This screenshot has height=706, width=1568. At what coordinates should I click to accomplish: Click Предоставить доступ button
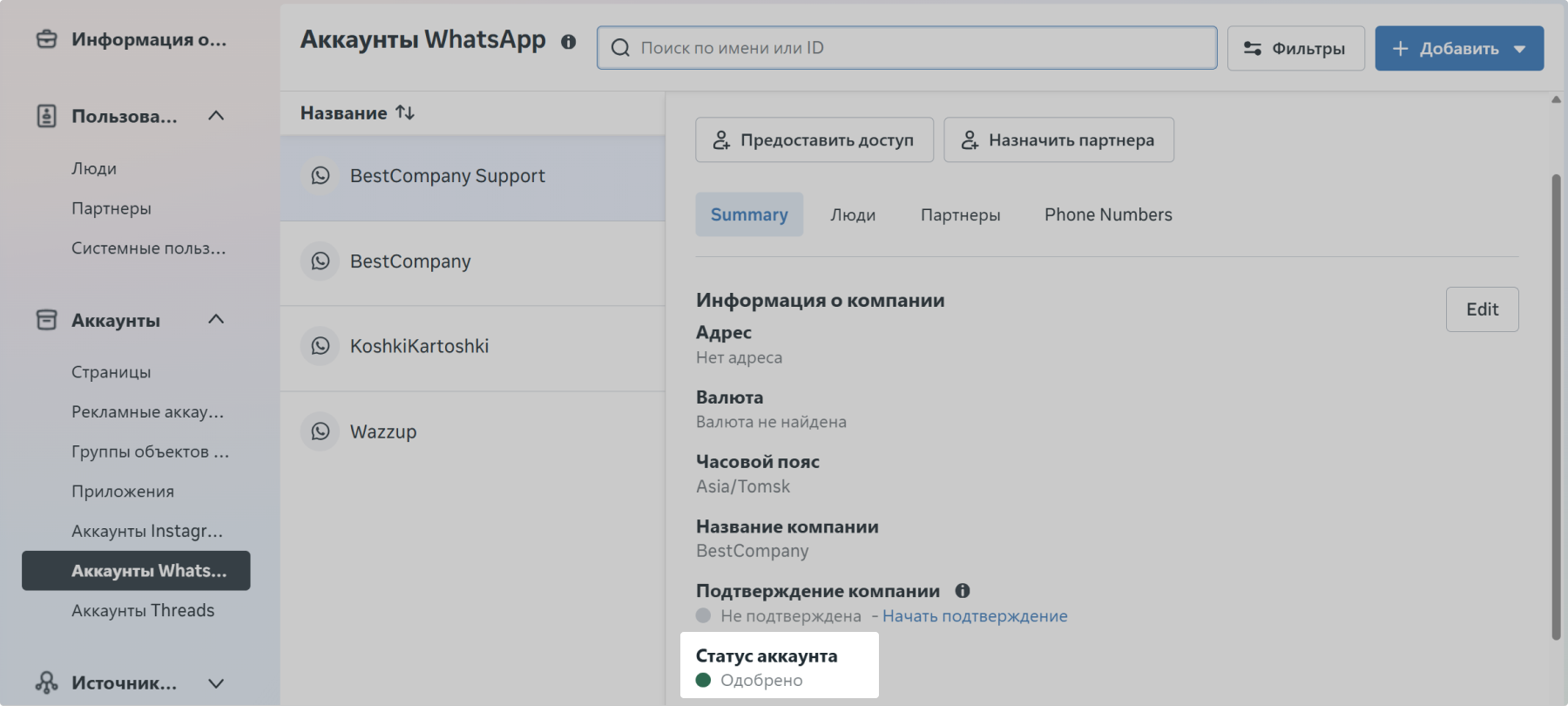point(814,139)
